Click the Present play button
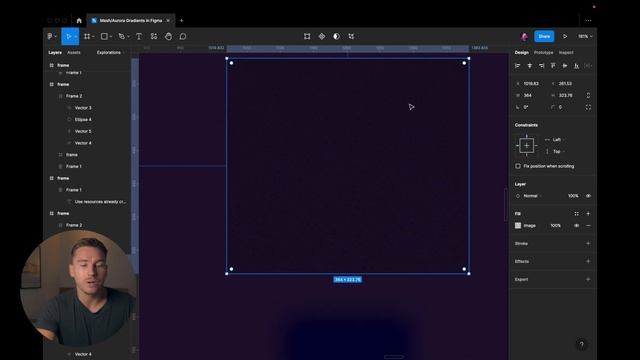 click(x=565, y=36)
